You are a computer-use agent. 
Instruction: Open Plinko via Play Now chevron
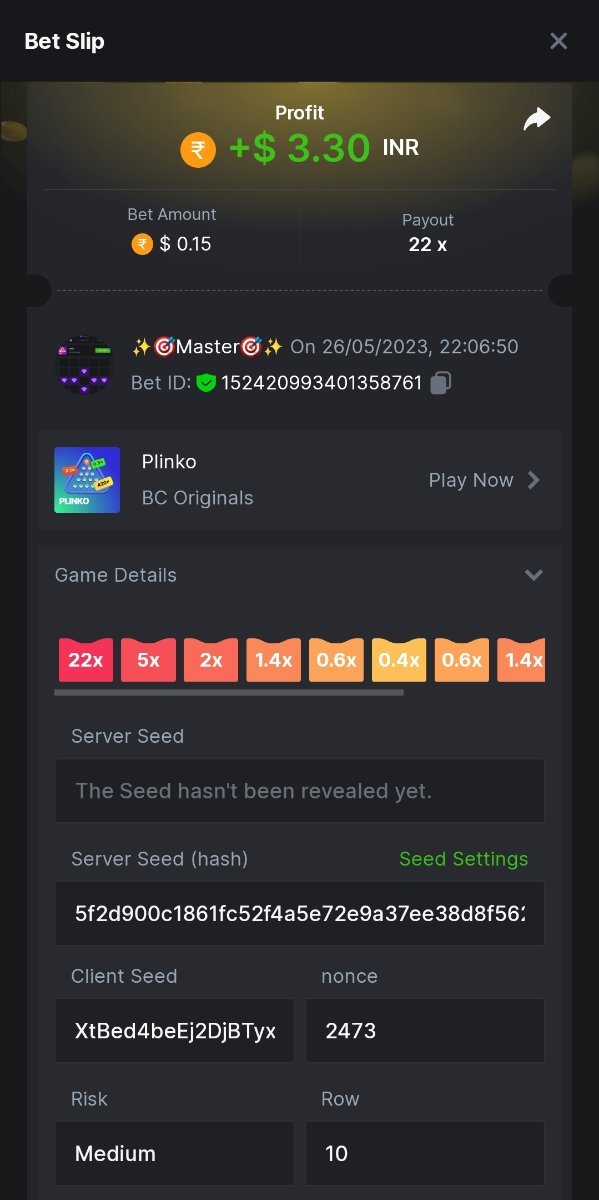[534, 480]
